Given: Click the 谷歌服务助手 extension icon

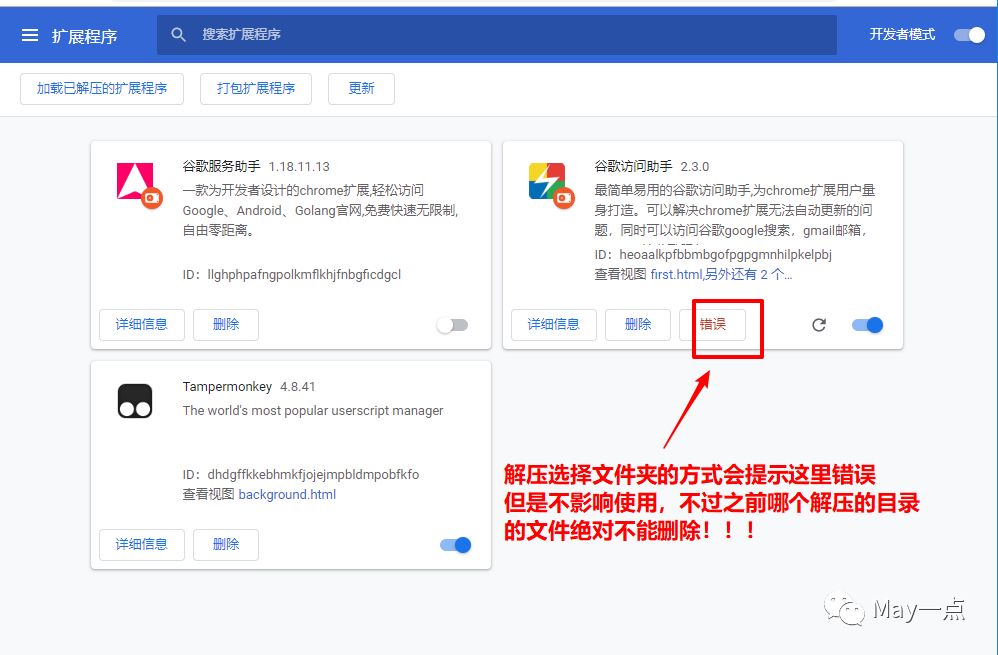Looking at the screenshot, I should (x=138, y=184).
